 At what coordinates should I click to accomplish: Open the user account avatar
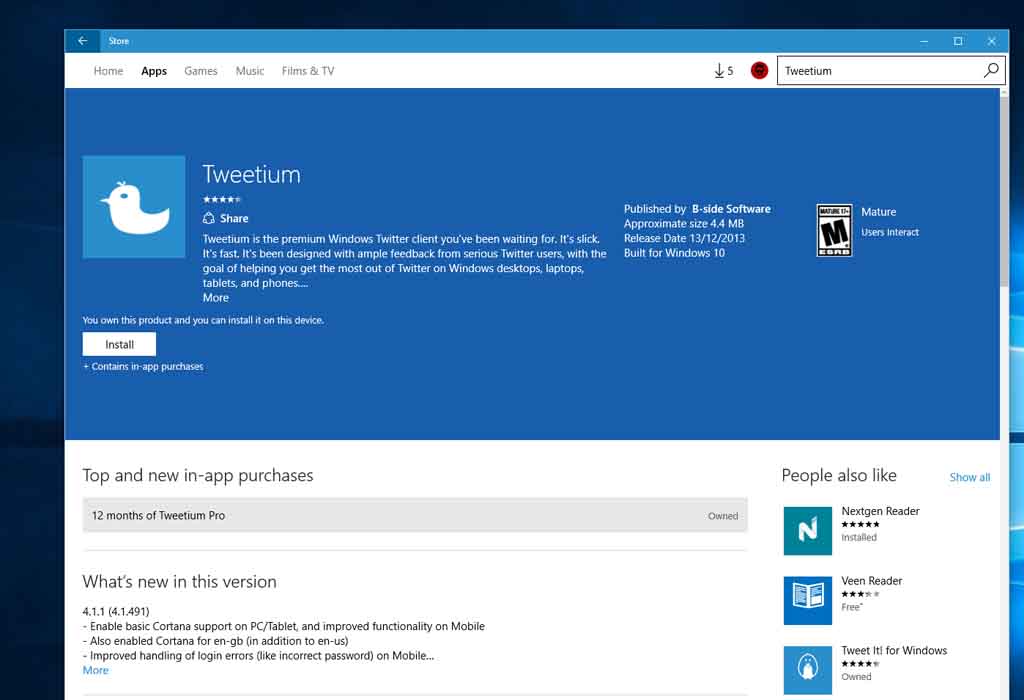[759, 71]
